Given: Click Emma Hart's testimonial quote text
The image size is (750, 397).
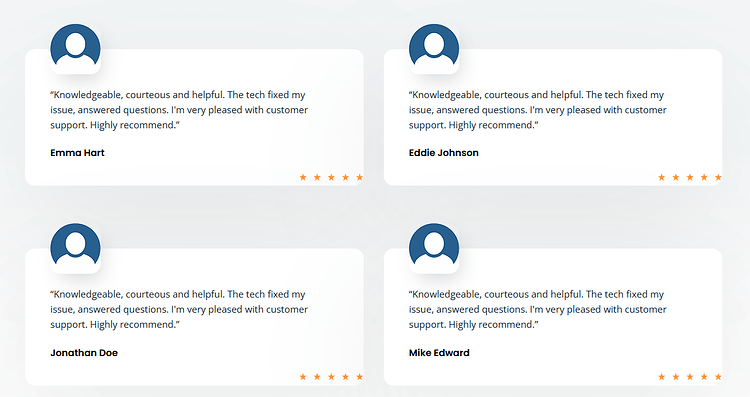Looking at the screenshot, I should [x=179, y=110].
